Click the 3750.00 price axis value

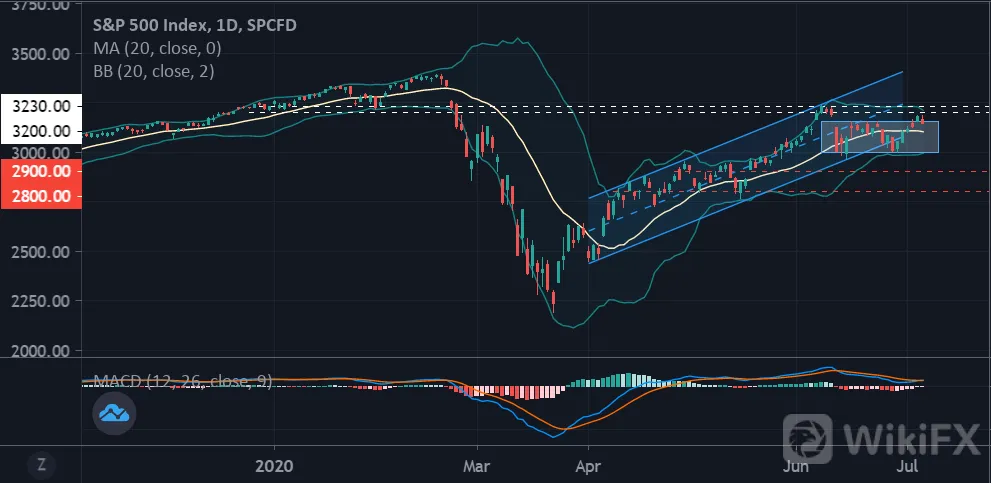[40, 5]
